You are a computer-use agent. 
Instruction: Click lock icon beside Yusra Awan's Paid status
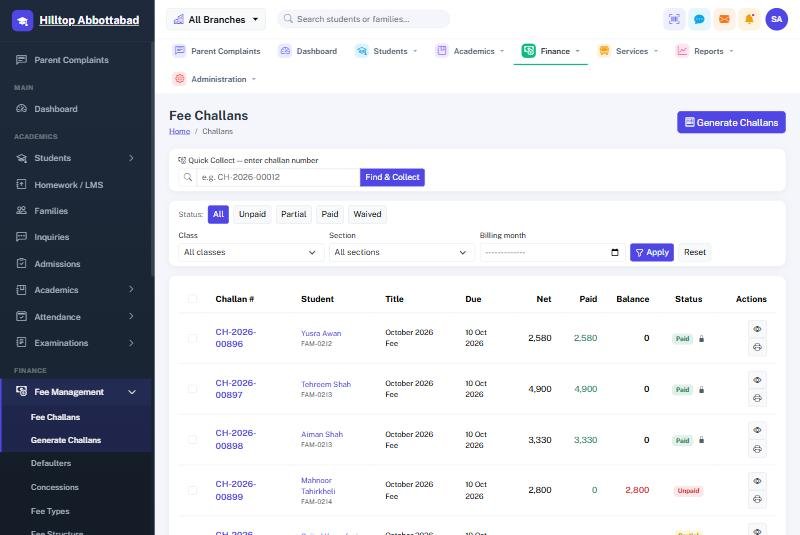[x=702, y=339]
